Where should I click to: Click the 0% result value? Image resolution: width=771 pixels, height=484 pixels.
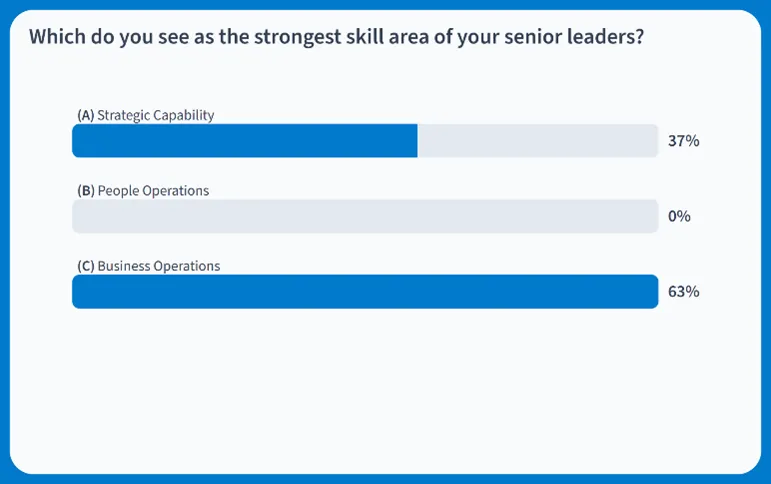(680, 216)
